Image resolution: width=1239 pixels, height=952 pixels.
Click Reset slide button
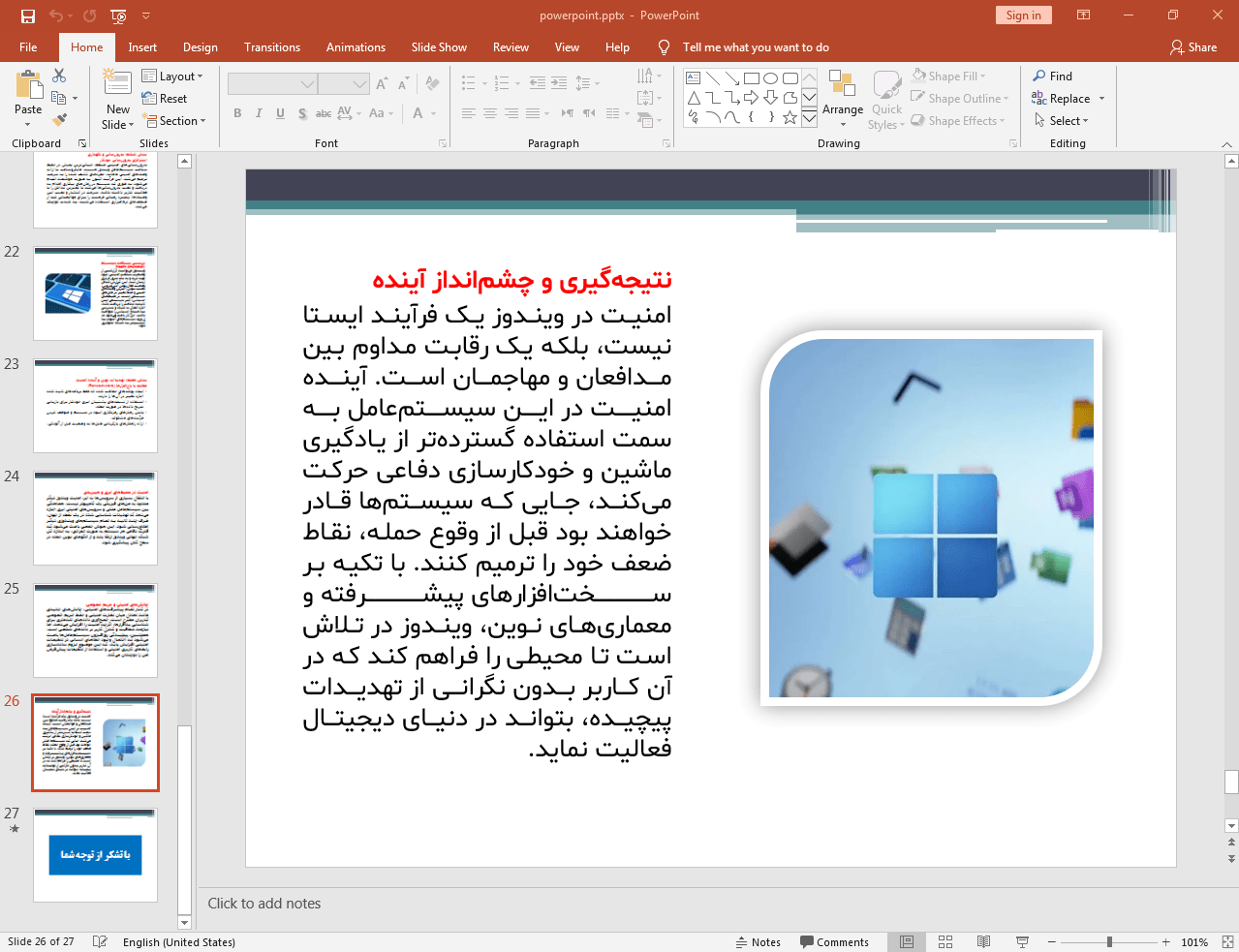165,99
